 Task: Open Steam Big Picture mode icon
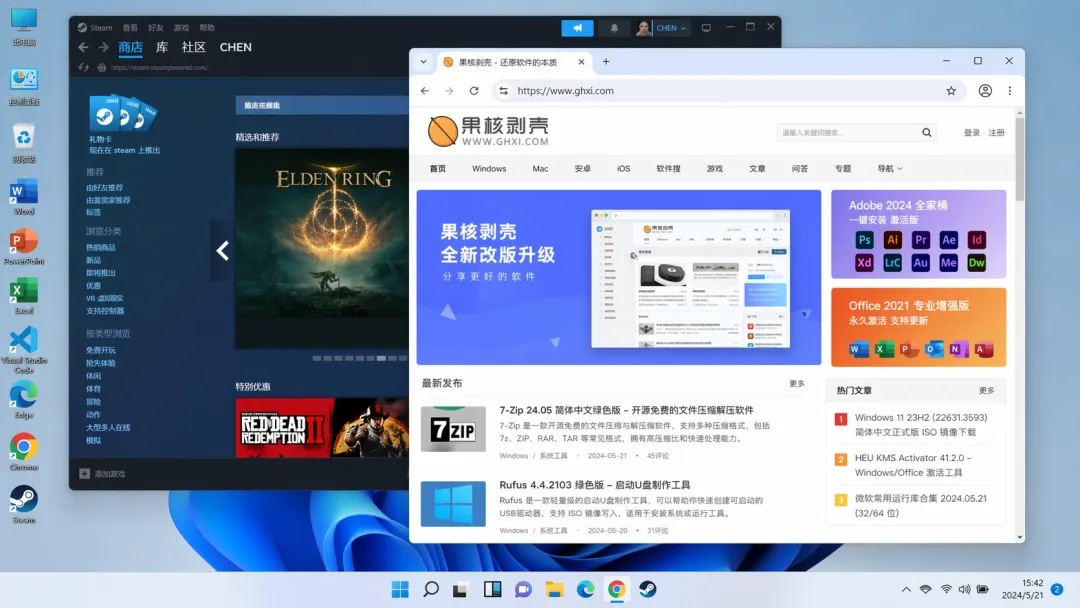[x=706, y=28]
